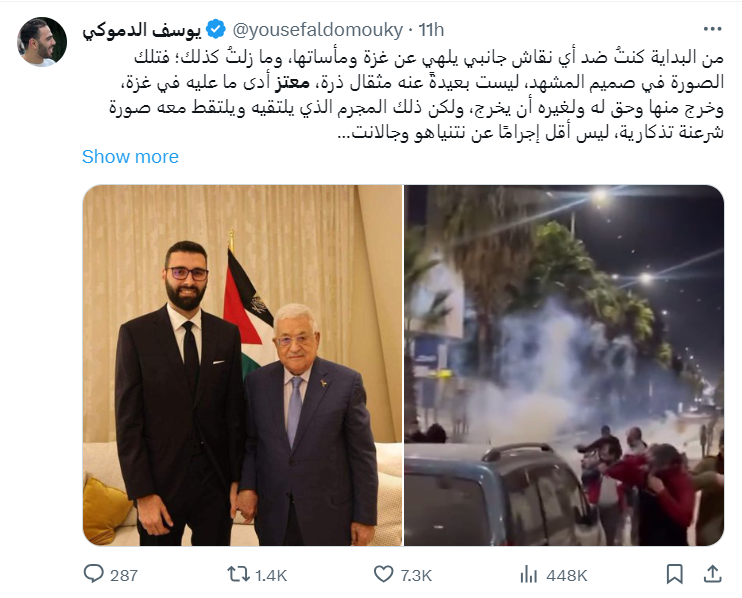This screenshot has width=742, height=598.
Task: Open view analytics bar chart icon
Action: click(529, 575)
